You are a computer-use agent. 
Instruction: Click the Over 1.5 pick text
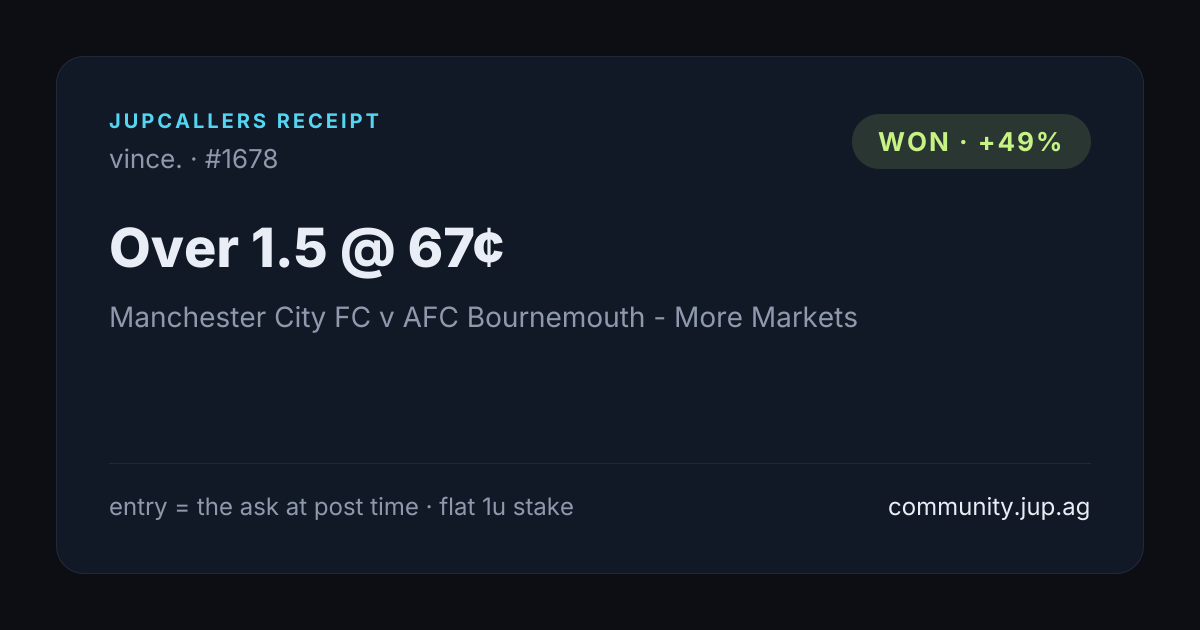(218, 248)
